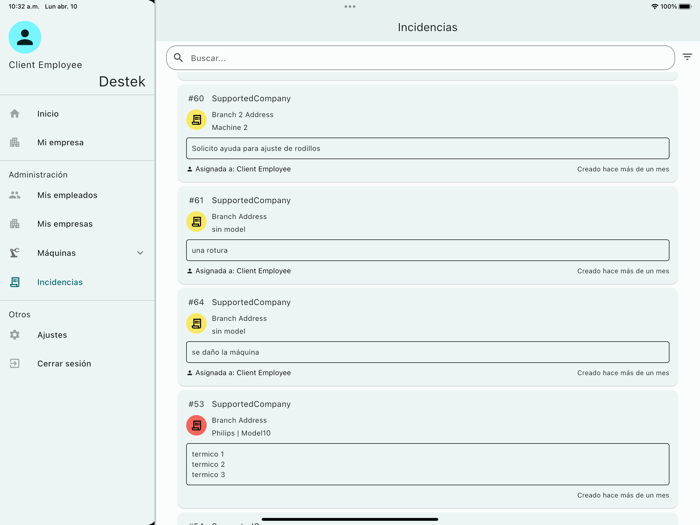This screenshot has width=700, height=525.
Task: Click the yellow status icon of incident #61
Action: pos(196,221)
